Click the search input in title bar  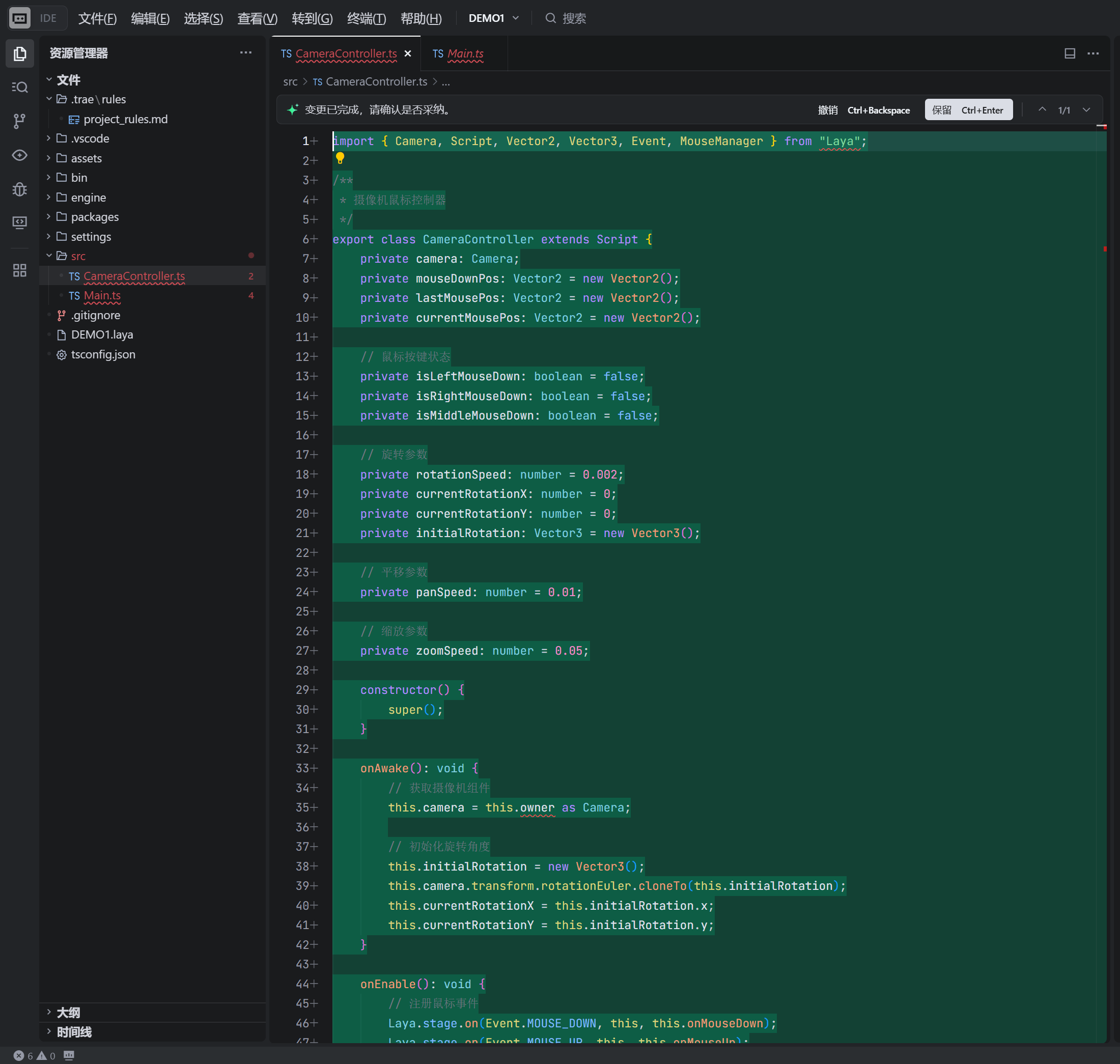pos(573,19)
